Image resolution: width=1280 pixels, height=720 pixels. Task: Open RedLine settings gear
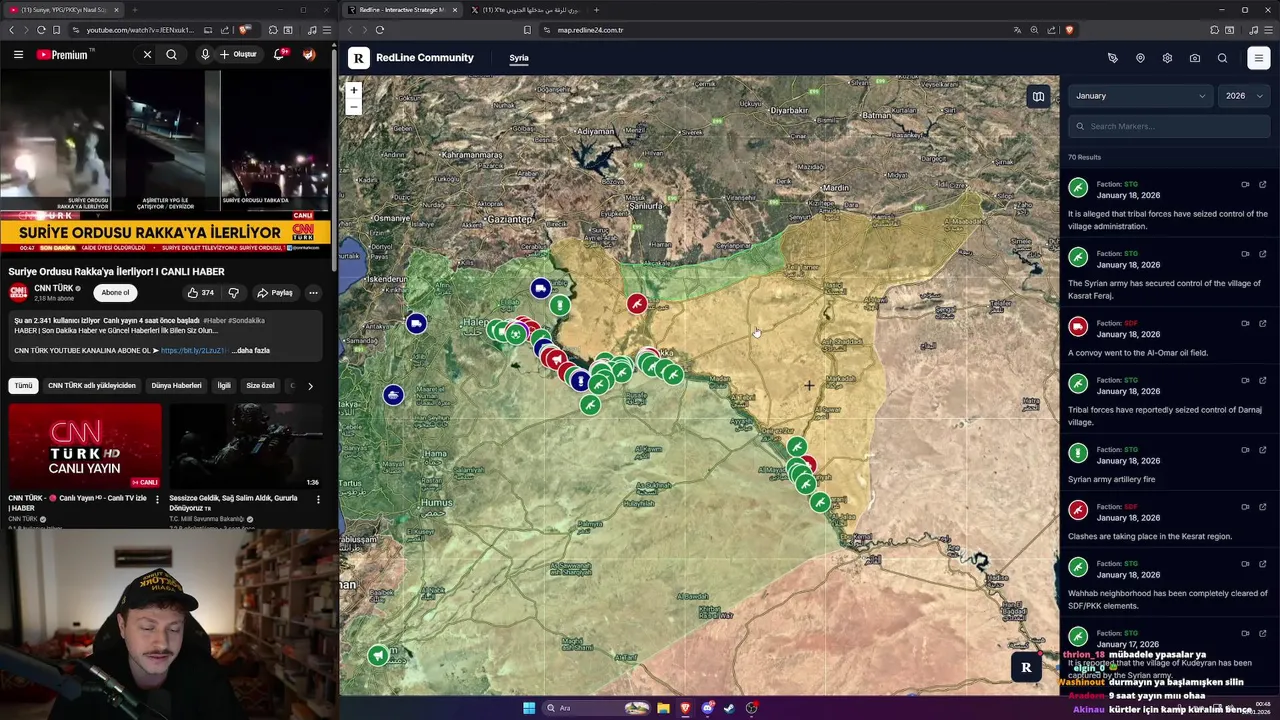click(1167, 58)
